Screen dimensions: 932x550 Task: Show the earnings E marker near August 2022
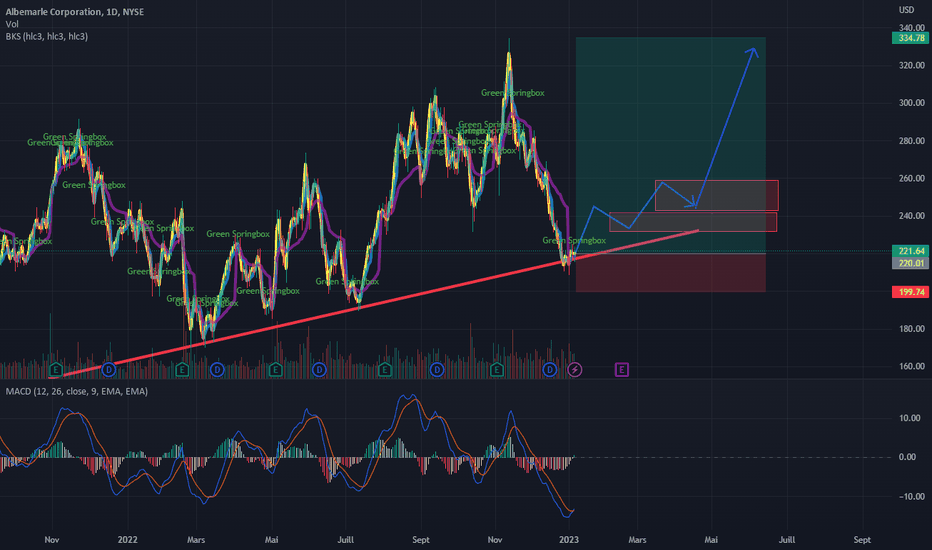pyautogui.click(x=385, y=370)
